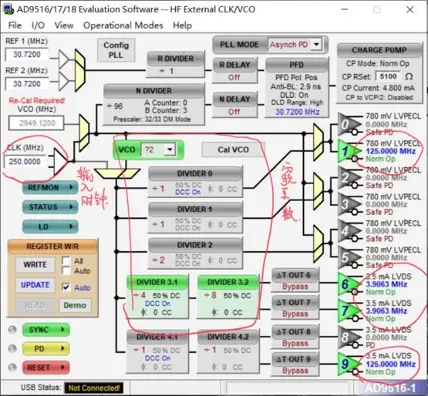This screenshot has width=428, height=396.
Task: Click the yellow reference select mux
Action: click(x=80, y=70)
